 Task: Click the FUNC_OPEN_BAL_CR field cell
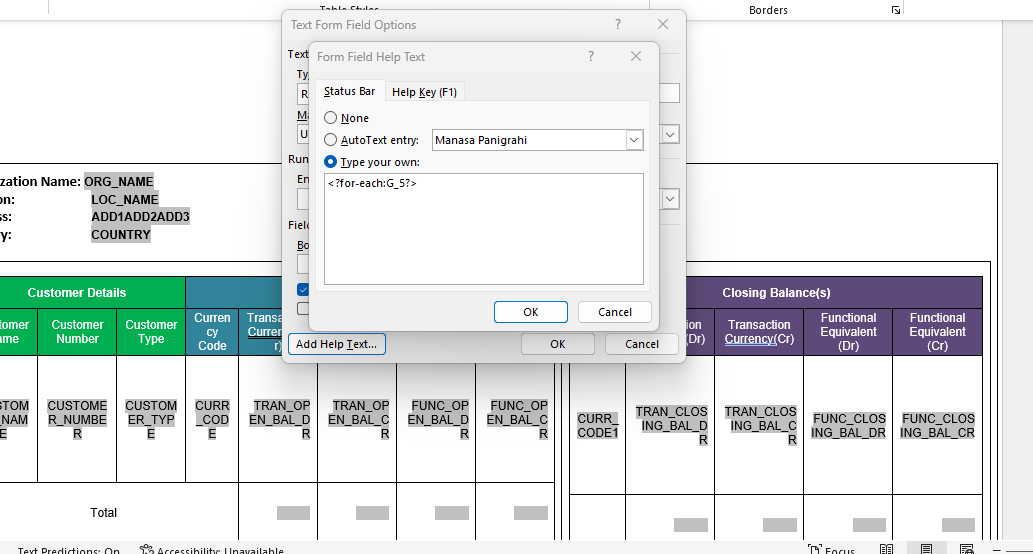(x=516, y=419)
